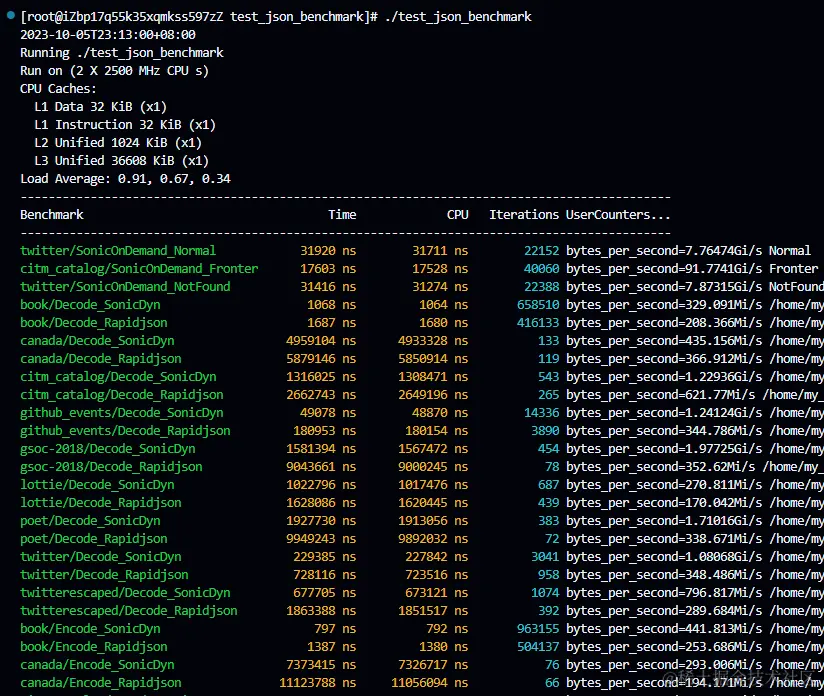The image size is (824, 696).
Task: Click the 'Benchmark' column header
Action: point(52,214)
